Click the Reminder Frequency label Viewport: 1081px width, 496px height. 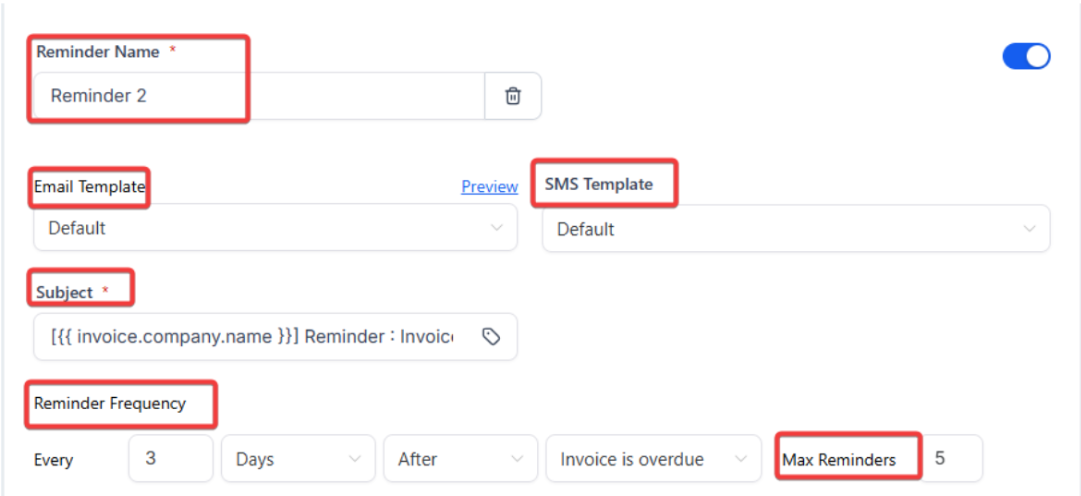[110, 404]
